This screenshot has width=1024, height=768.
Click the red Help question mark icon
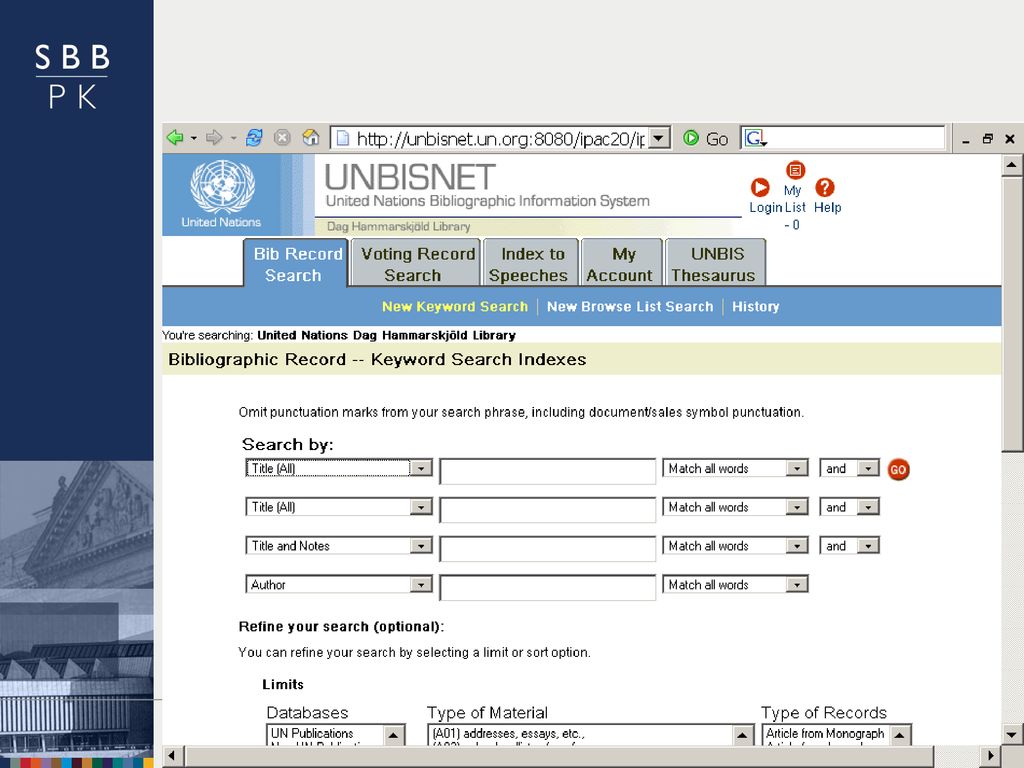[x=825, y=188]
